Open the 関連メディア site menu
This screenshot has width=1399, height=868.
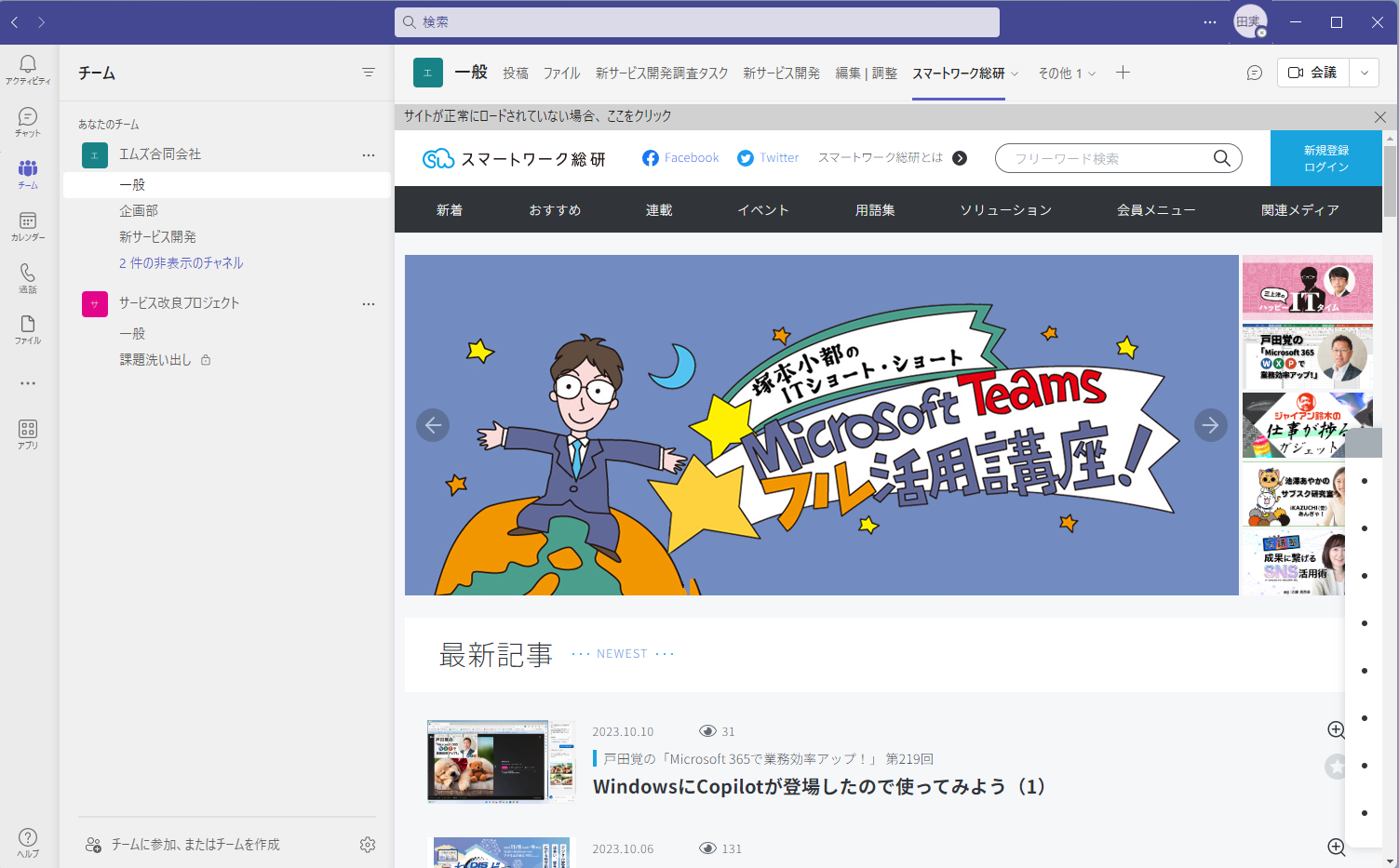(x=1300, y=210)
